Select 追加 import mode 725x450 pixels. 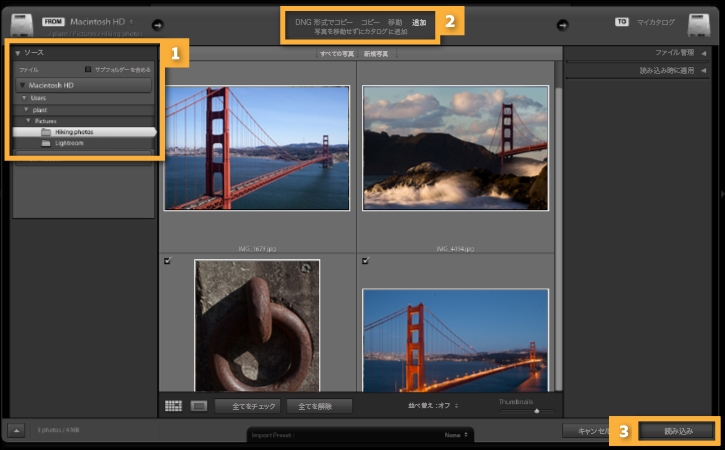419,22
